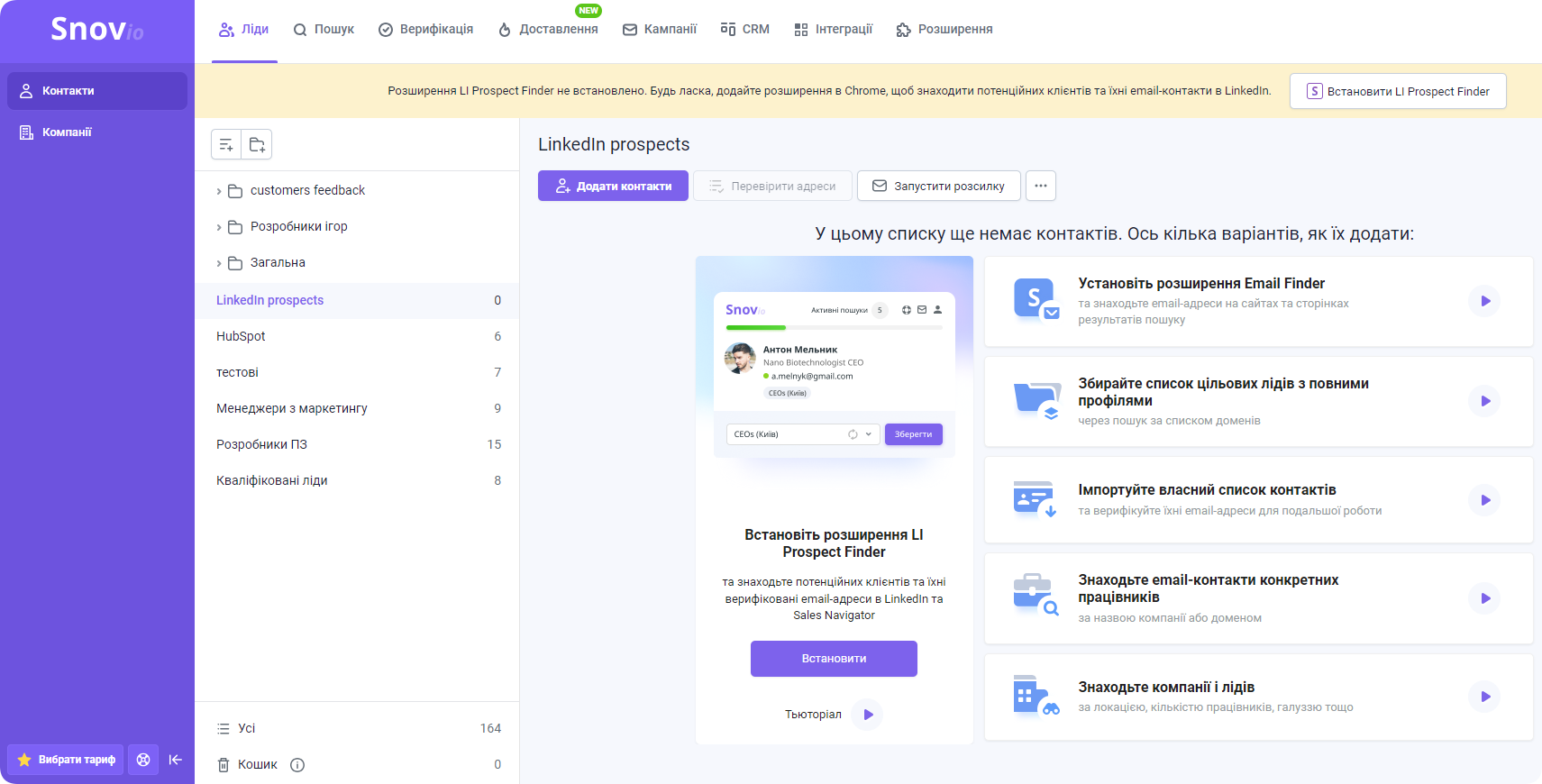The height and width of the screenshot is (784, 1542).
Task: Click the Email Finder extension icon
Action: point(1036,300)
